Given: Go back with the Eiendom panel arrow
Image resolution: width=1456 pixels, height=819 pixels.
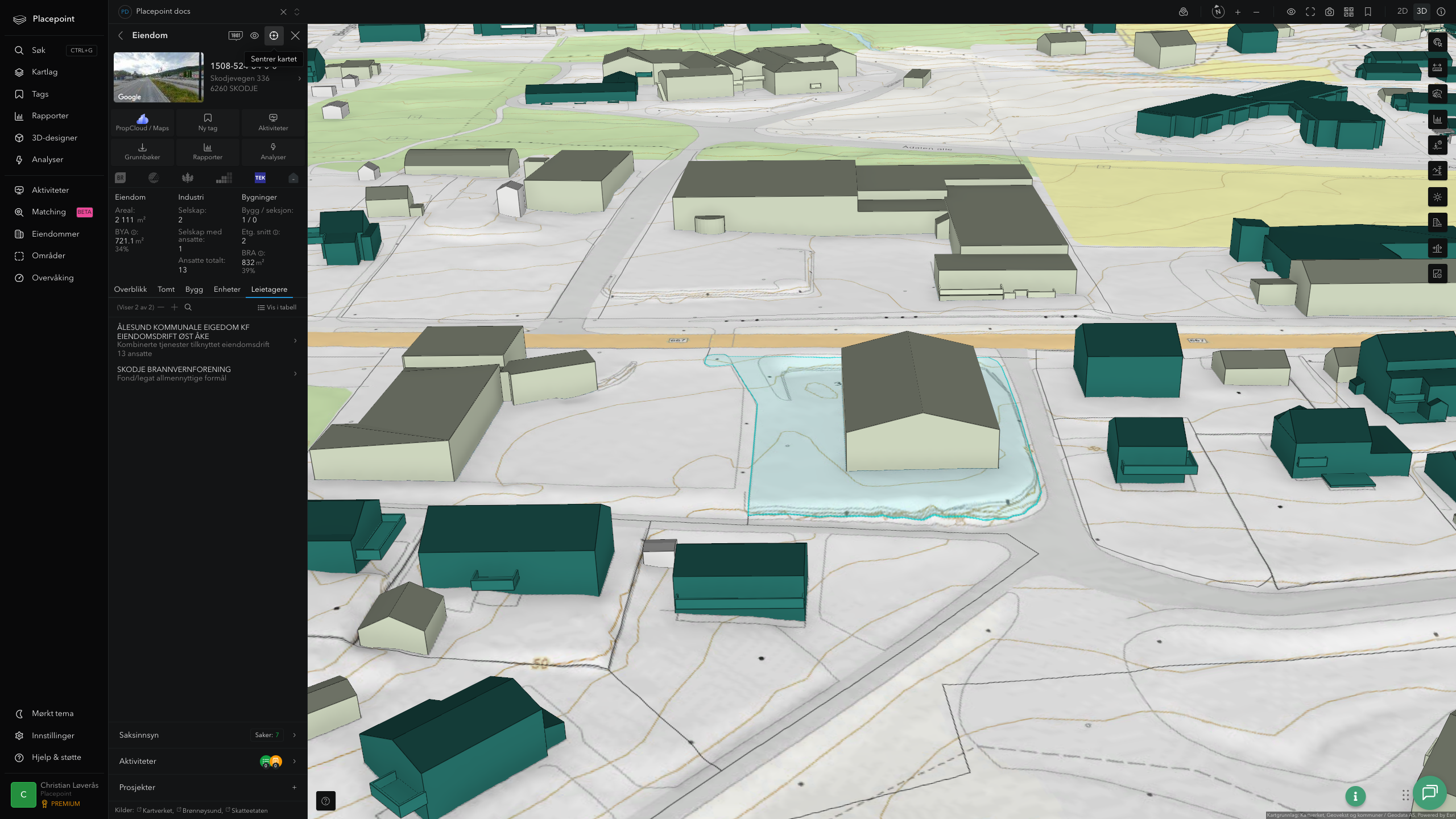Looking at the screenshot, I should point(121,35).
